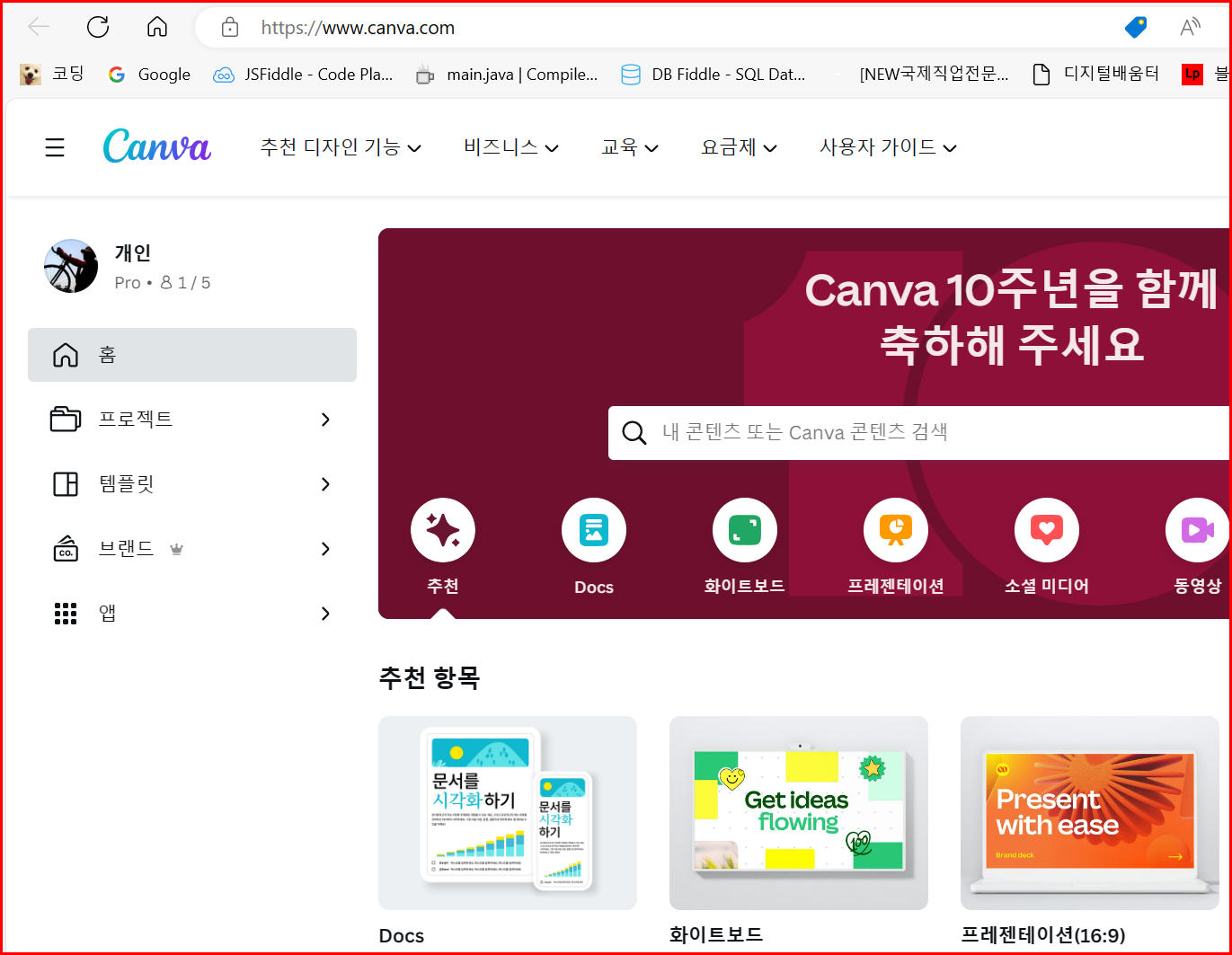Click the Canva content search field

click(x=919, y=433)
